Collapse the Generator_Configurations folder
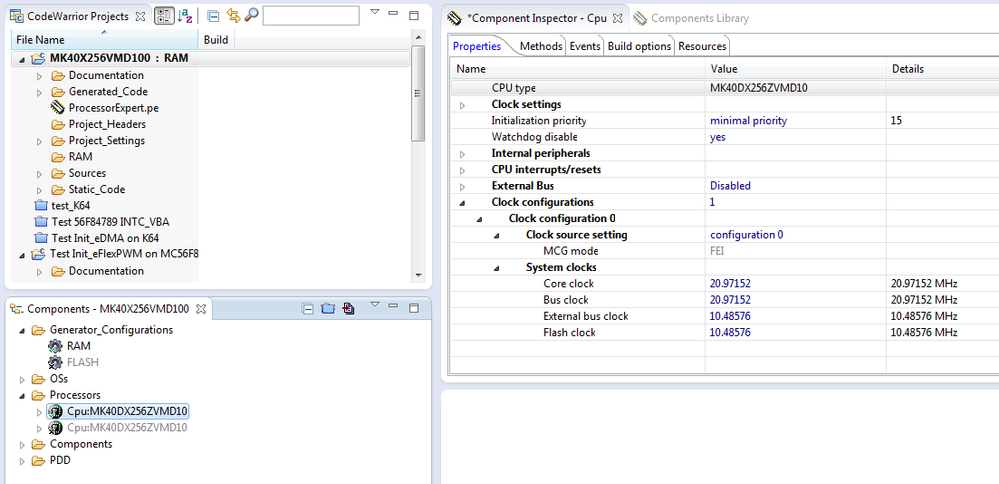Image resolution: width=999 pixels, height=484 pixels. pos(22,331)
